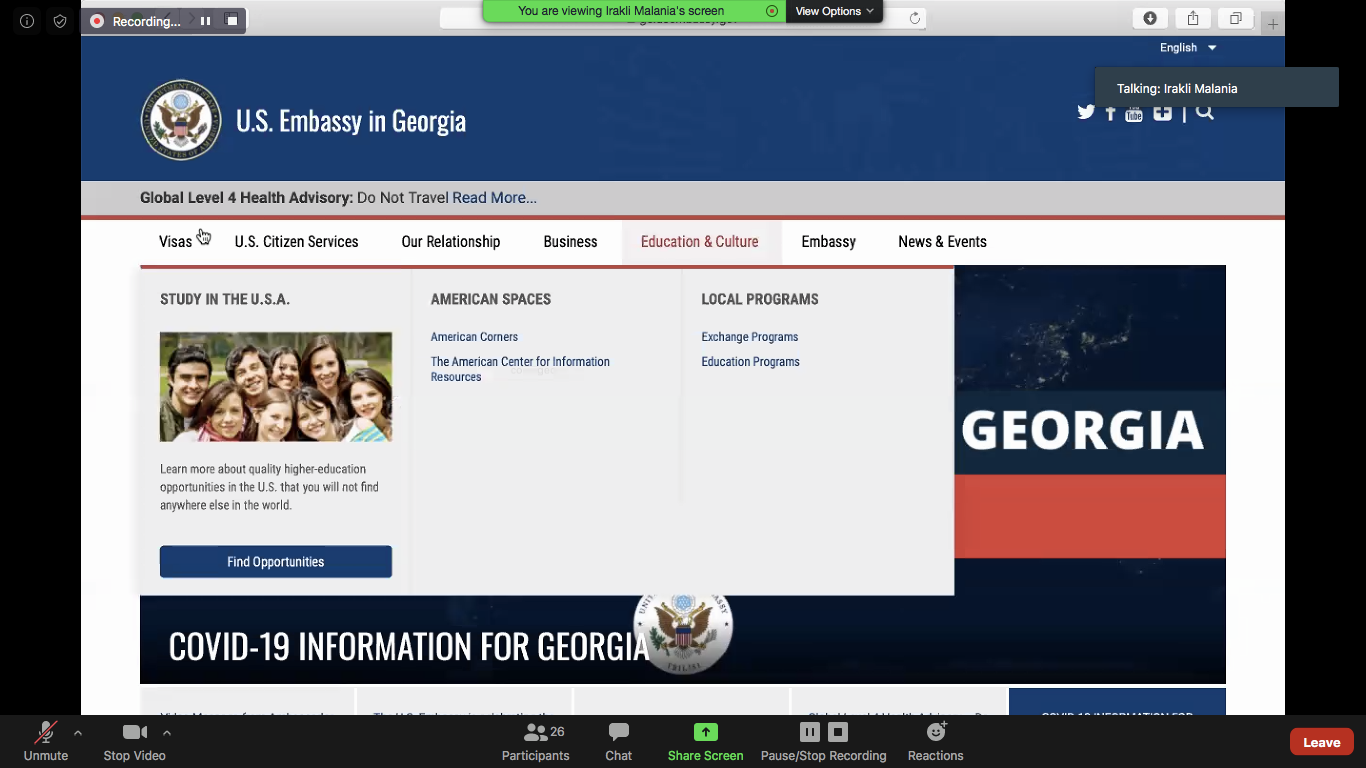This screenshot has height=768, width=1366.
Task: Click the students group photo thumbnail
Action: tap(276, 387)
